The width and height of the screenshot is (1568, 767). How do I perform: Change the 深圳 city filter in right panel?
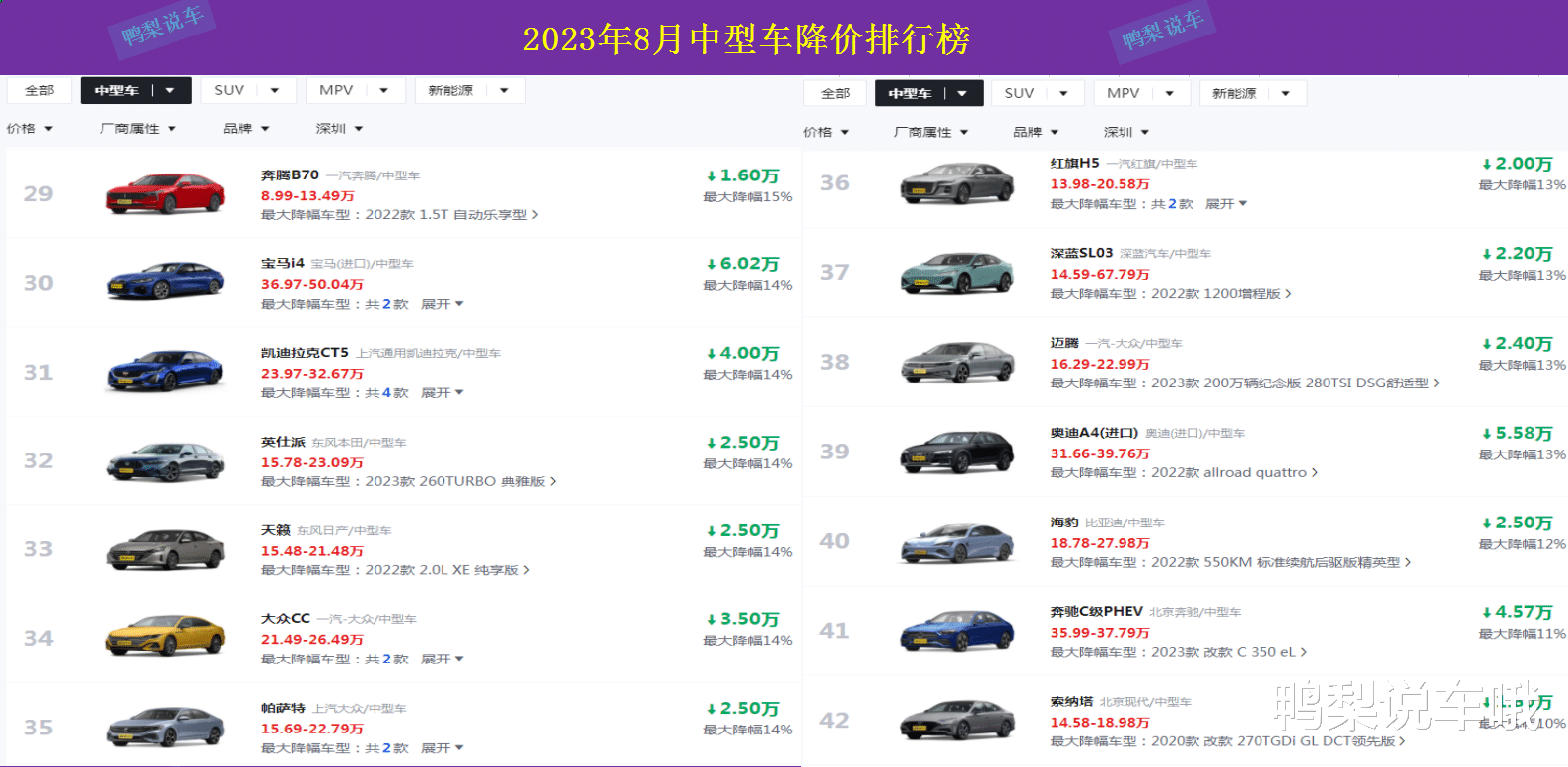[1126, 132]
